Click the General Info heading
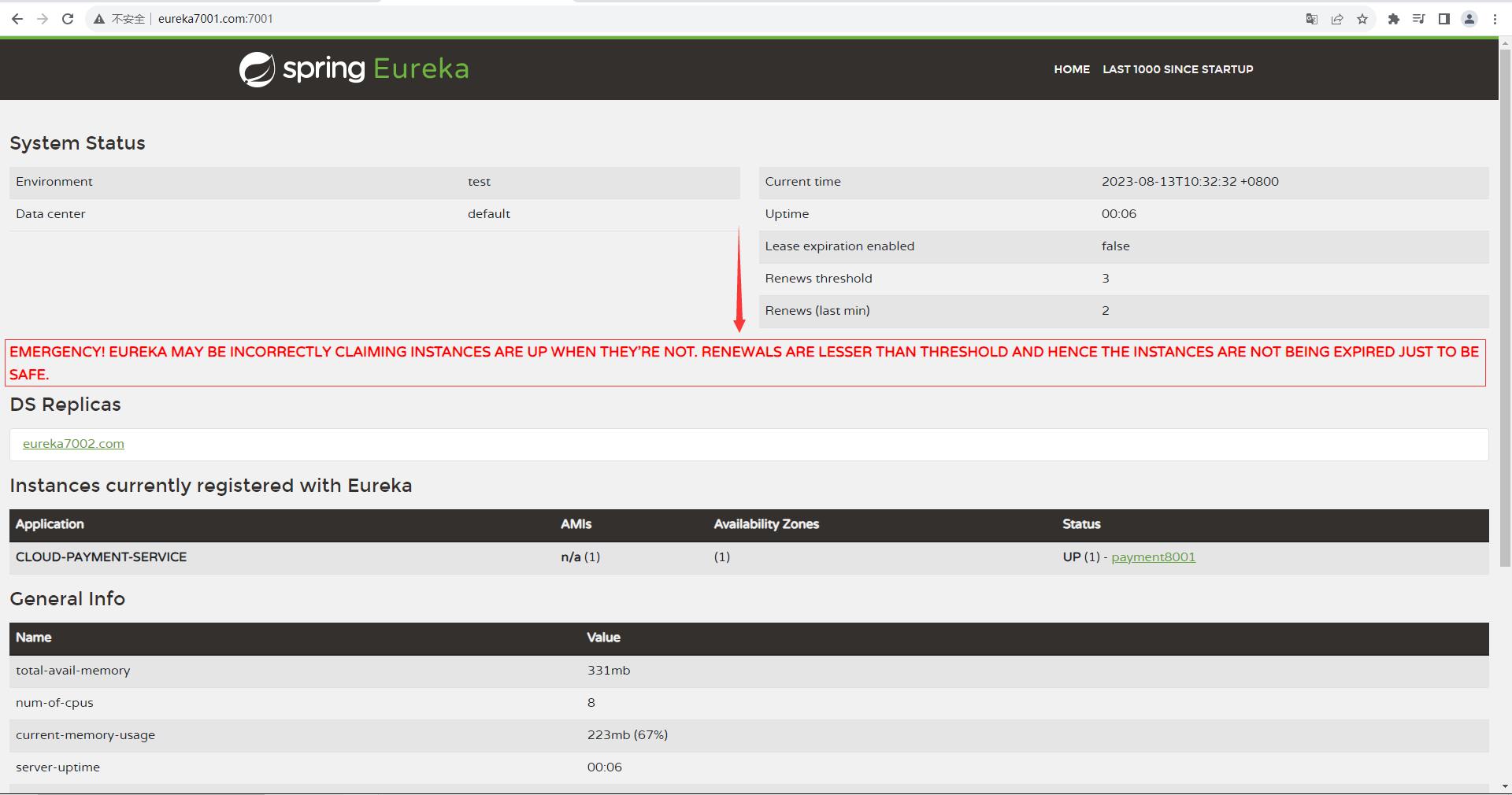The width and height of the screenshot is (1512, 795). [67, 599]
